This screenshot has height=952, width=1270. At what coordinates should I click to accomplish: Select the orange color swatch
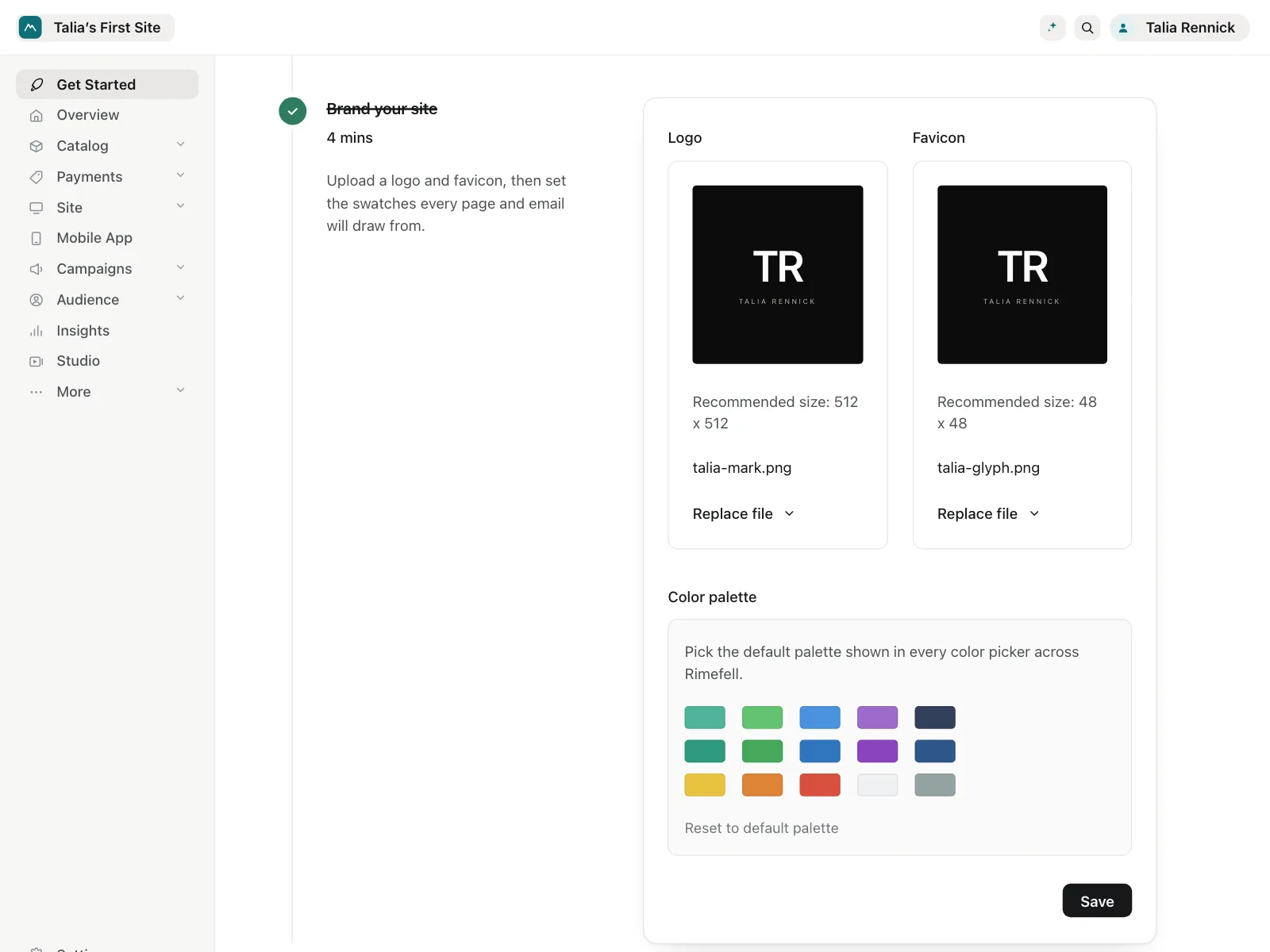[x=762, y=785]
